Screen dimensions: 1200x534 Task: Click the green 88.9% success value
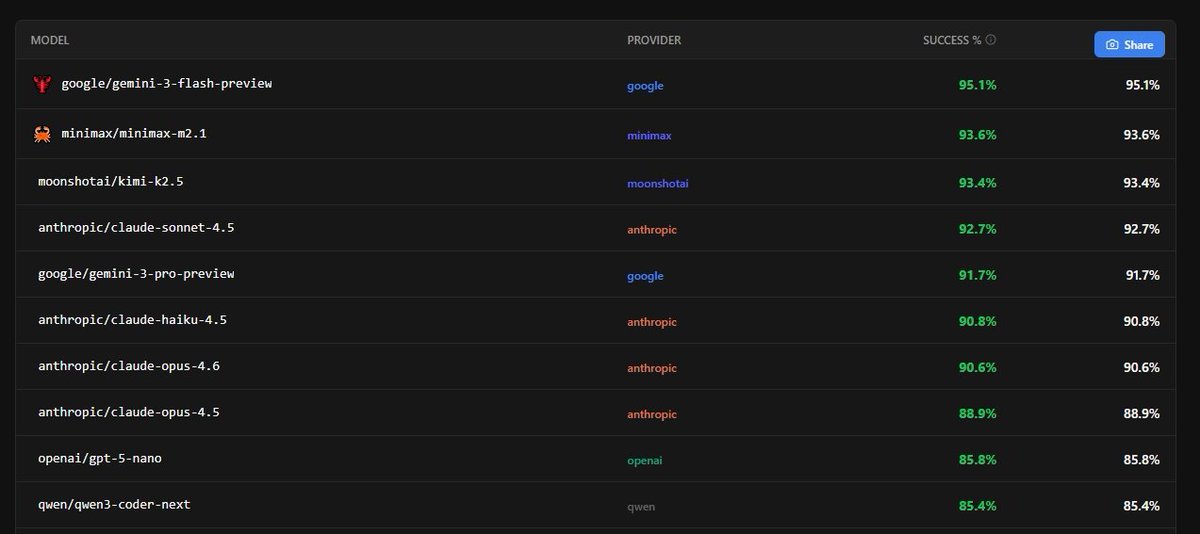click(x=977, y=413)
